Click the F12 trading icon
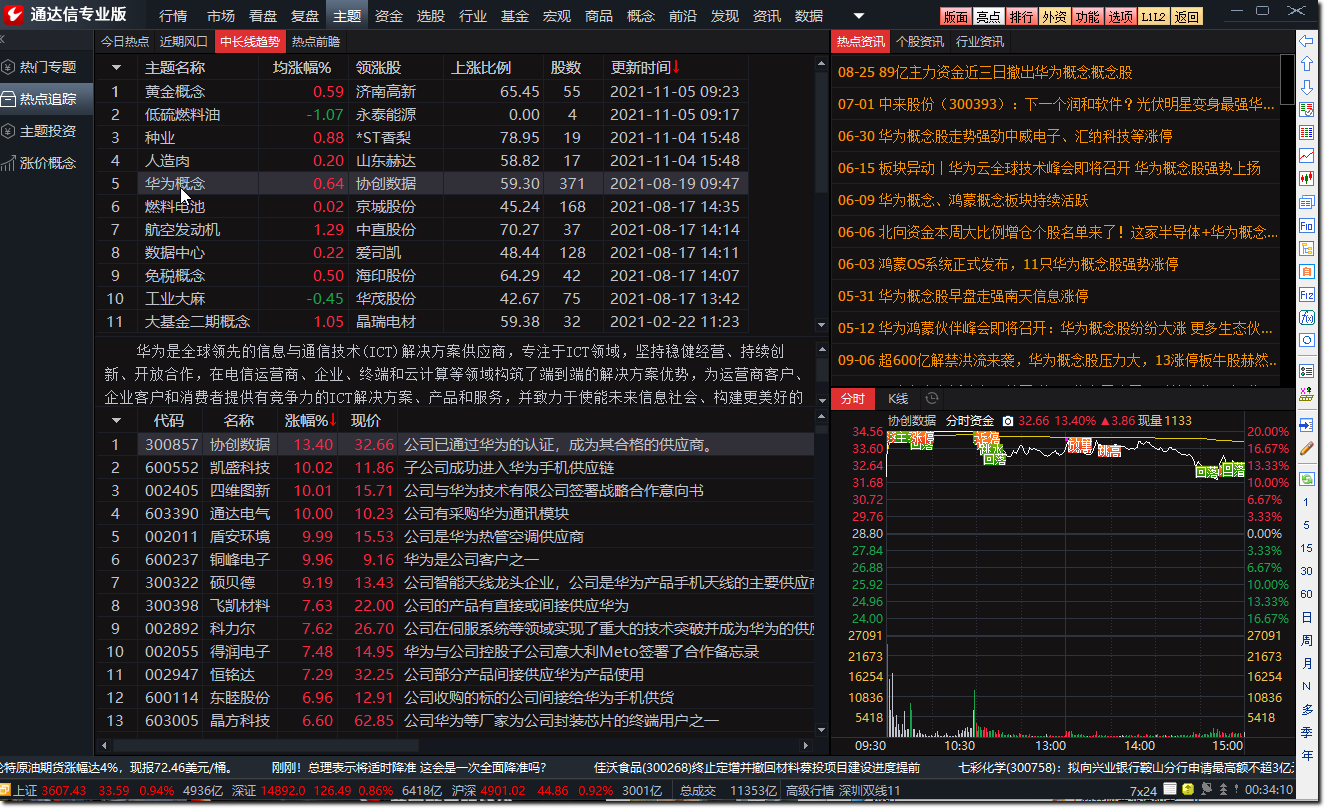 point(1306,295)
